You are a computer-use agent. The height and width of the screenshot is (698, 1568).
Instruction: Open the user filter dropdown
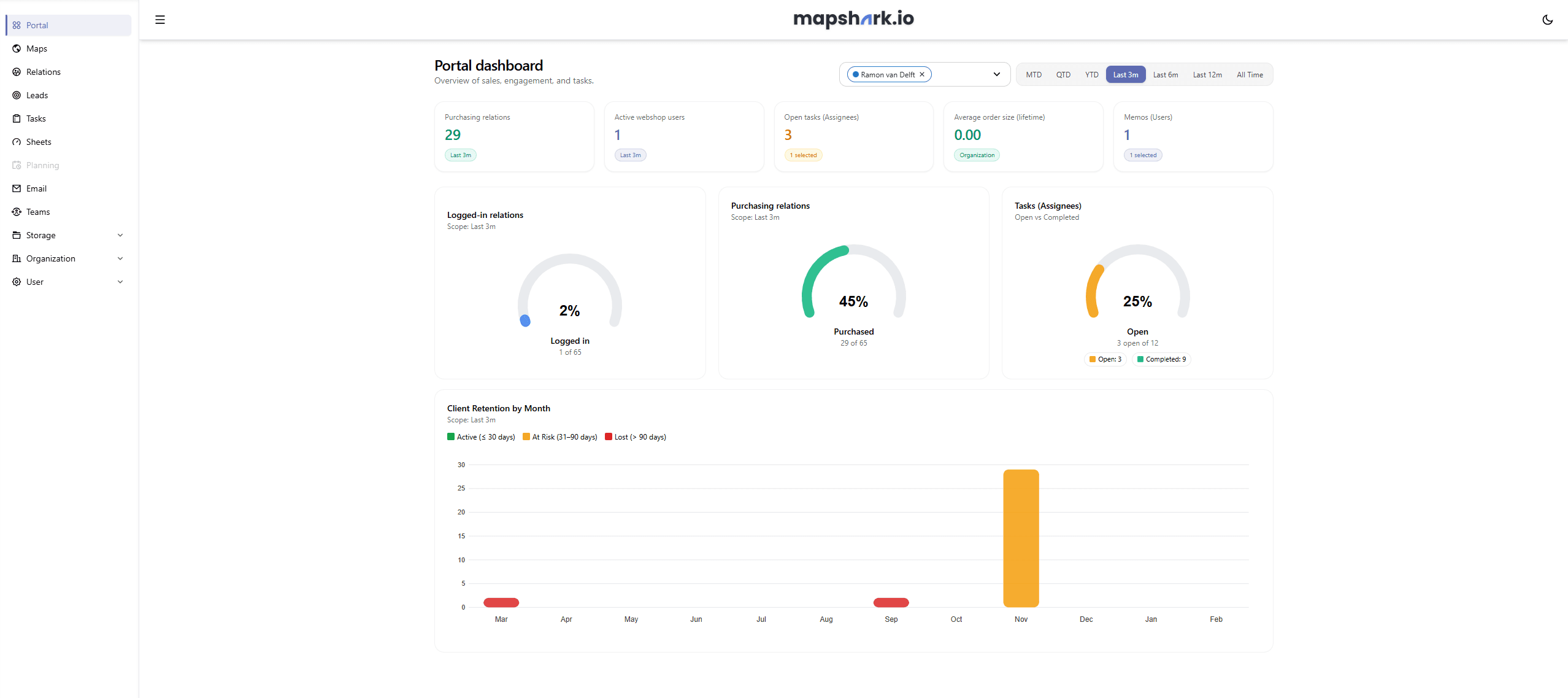click(x=996, y=74)
